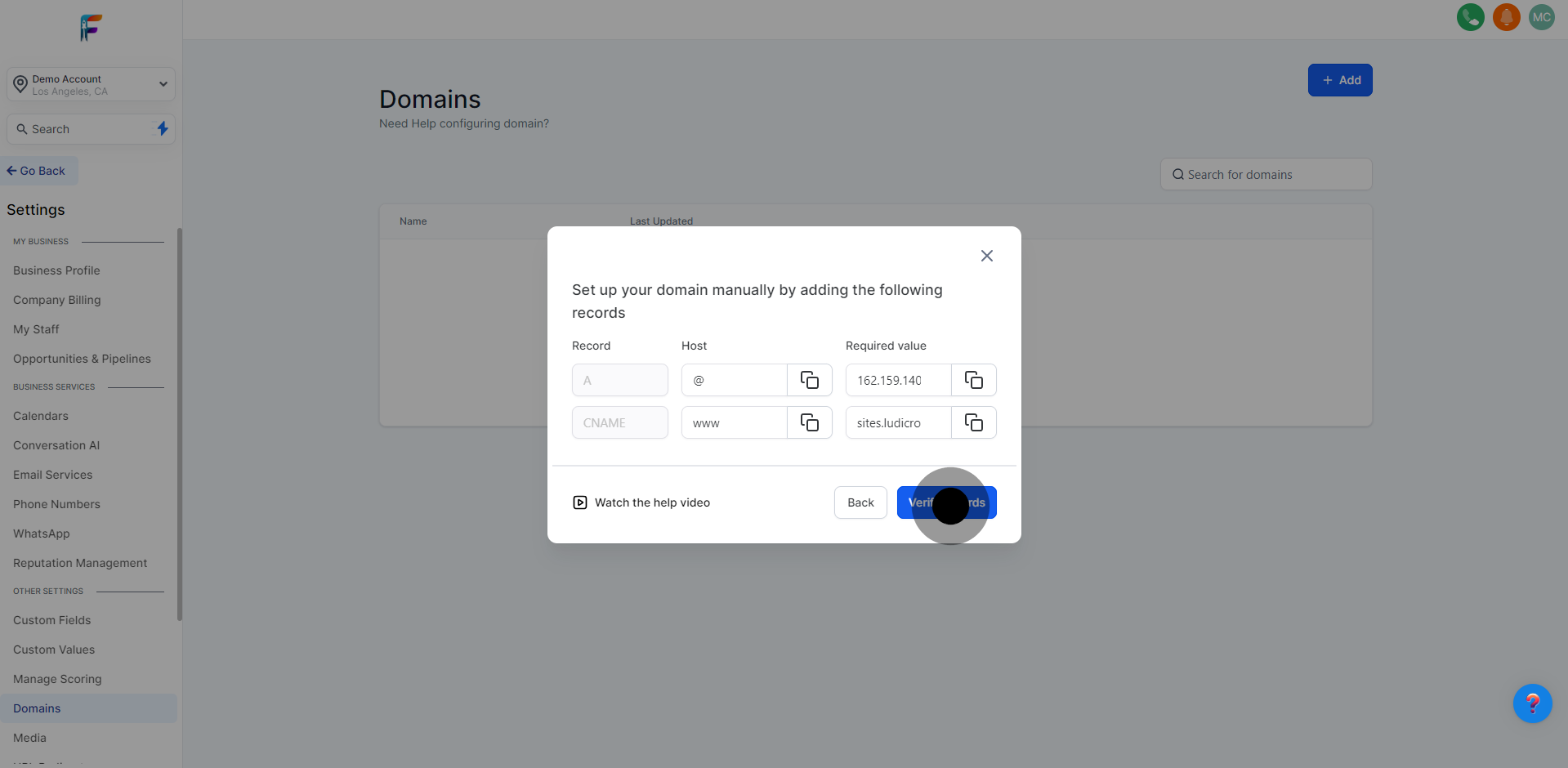Click the Back button in dialog
This screenshot has width=1568, height=768.
click(x=860, y=502)
